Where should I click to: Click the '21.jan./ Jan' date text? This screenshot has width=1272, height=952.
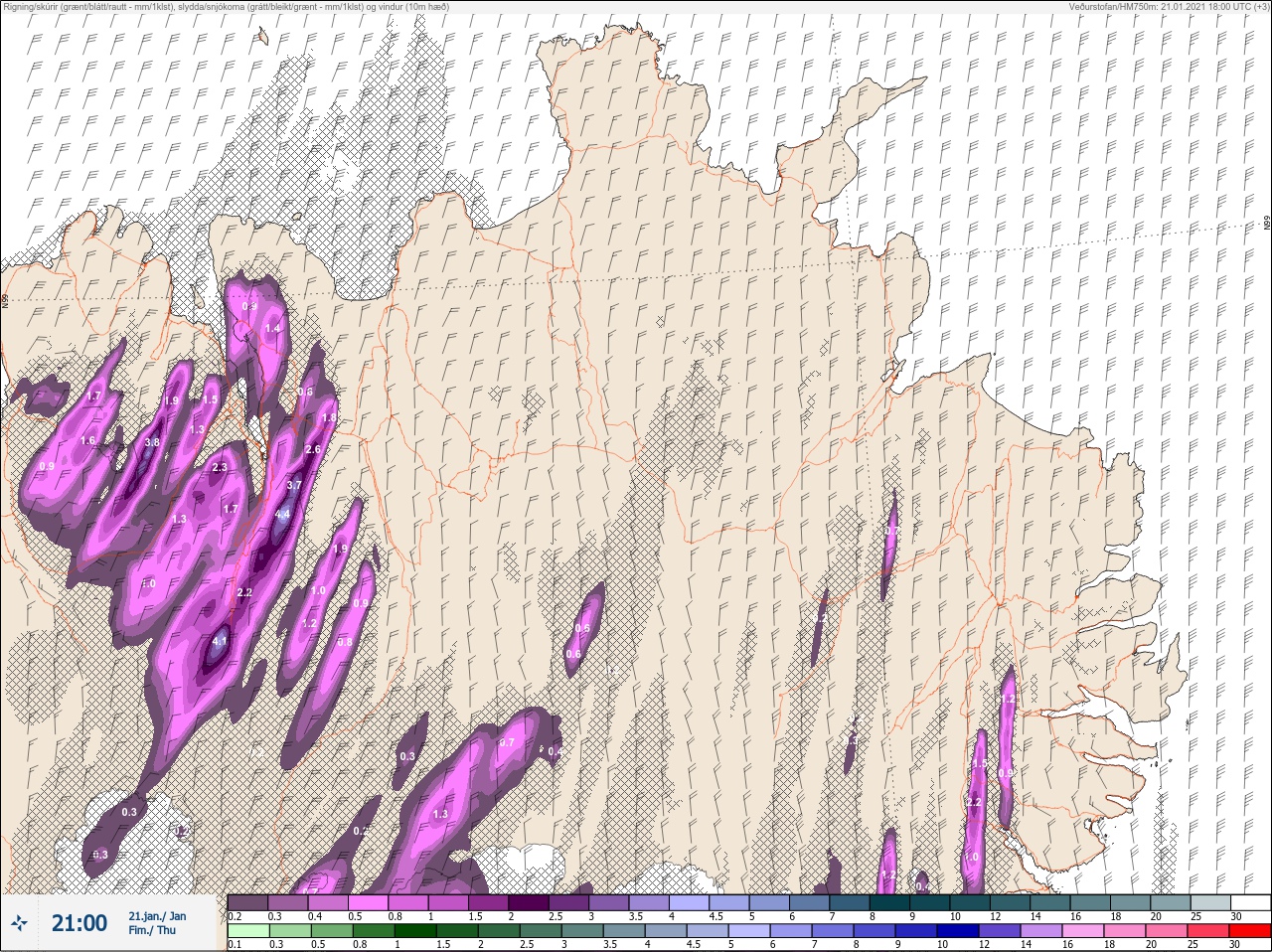(x=157, y=915)
